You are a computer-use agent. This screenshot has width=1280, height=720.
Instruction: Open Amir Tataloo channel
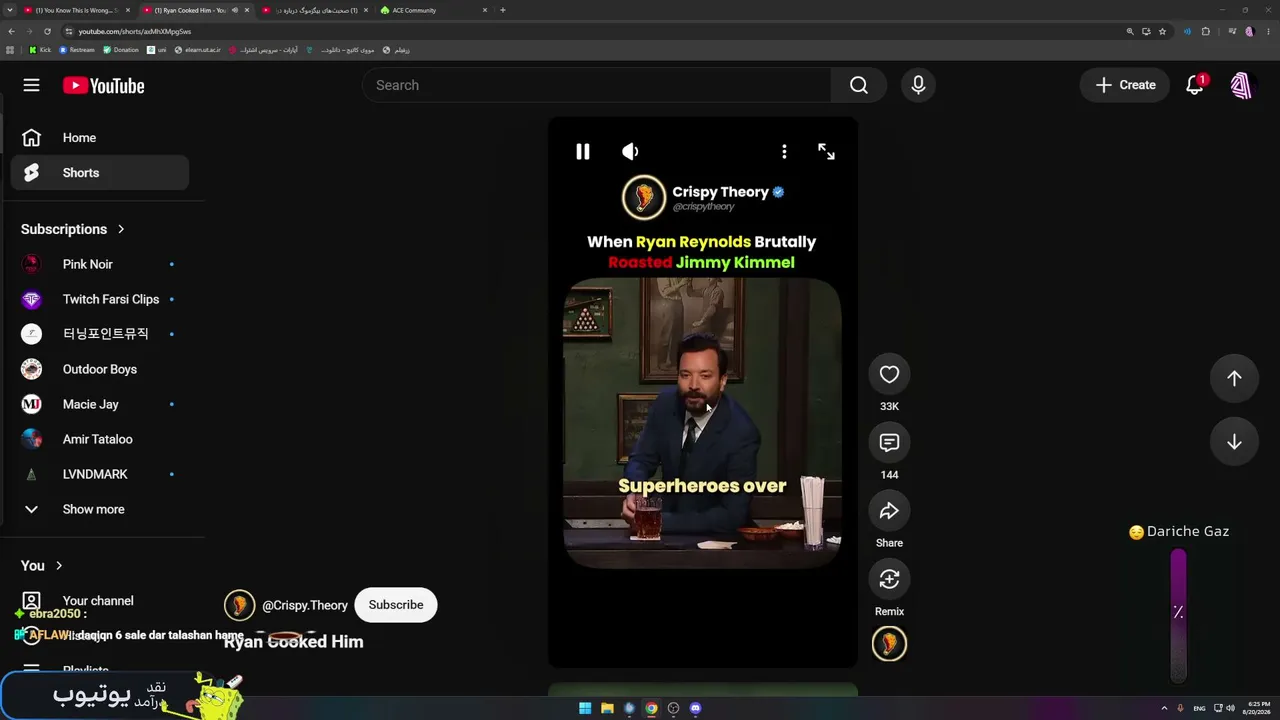pos(100,439)
